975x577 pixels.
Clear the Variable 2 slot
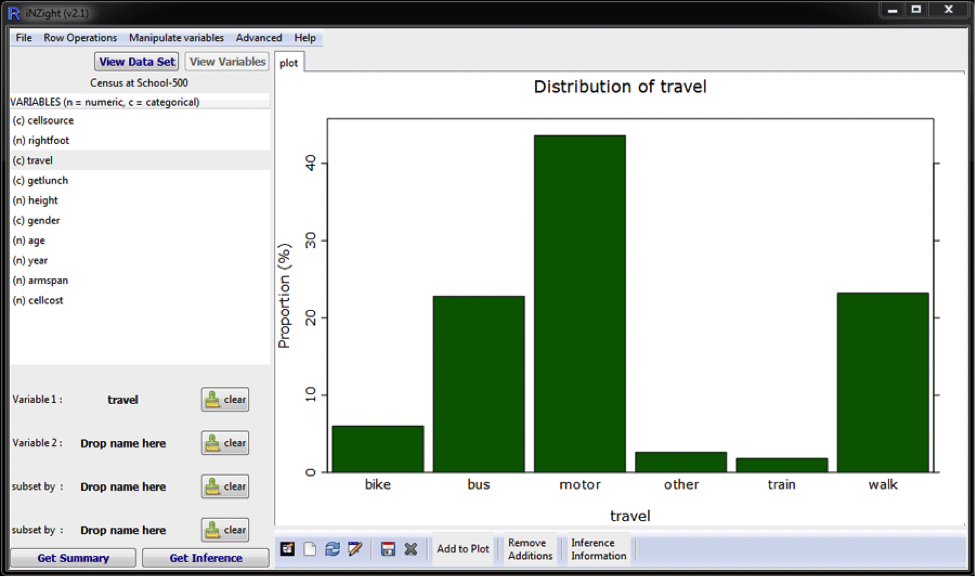click(225, 443)
